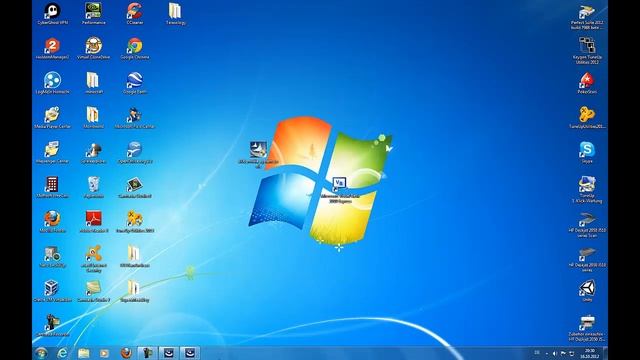Select the CCleaner desktop icon
Screen dimensions: 640x360
135,14
